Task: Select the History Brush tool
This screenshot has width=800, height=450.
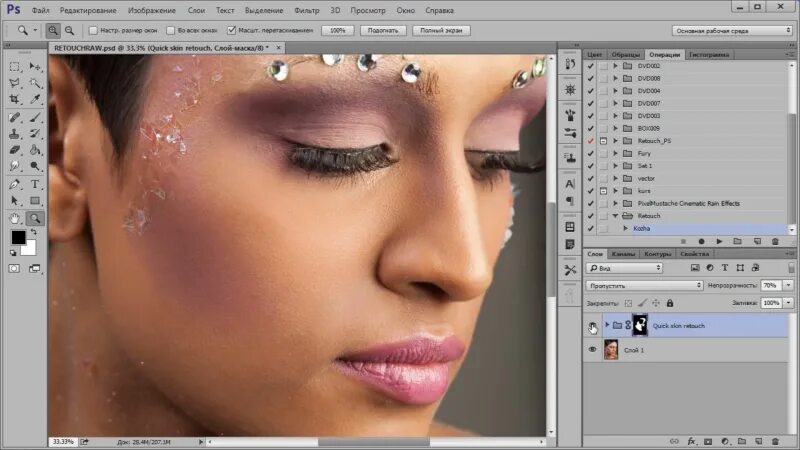Action: pyautogui.click(x=35, y=134)
